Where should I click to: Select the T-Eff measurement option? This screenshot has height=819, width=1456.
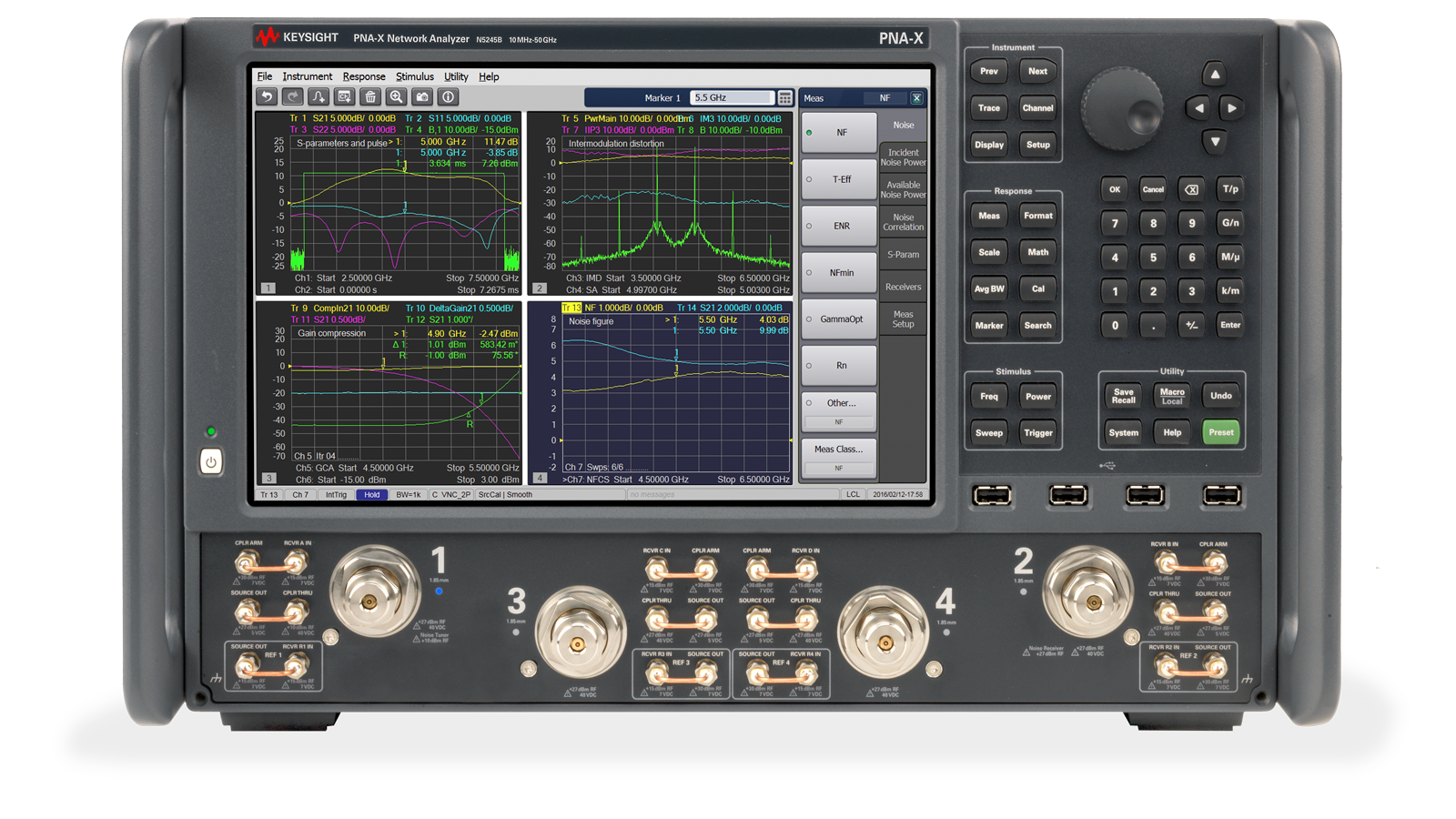(x=839, y=179)
